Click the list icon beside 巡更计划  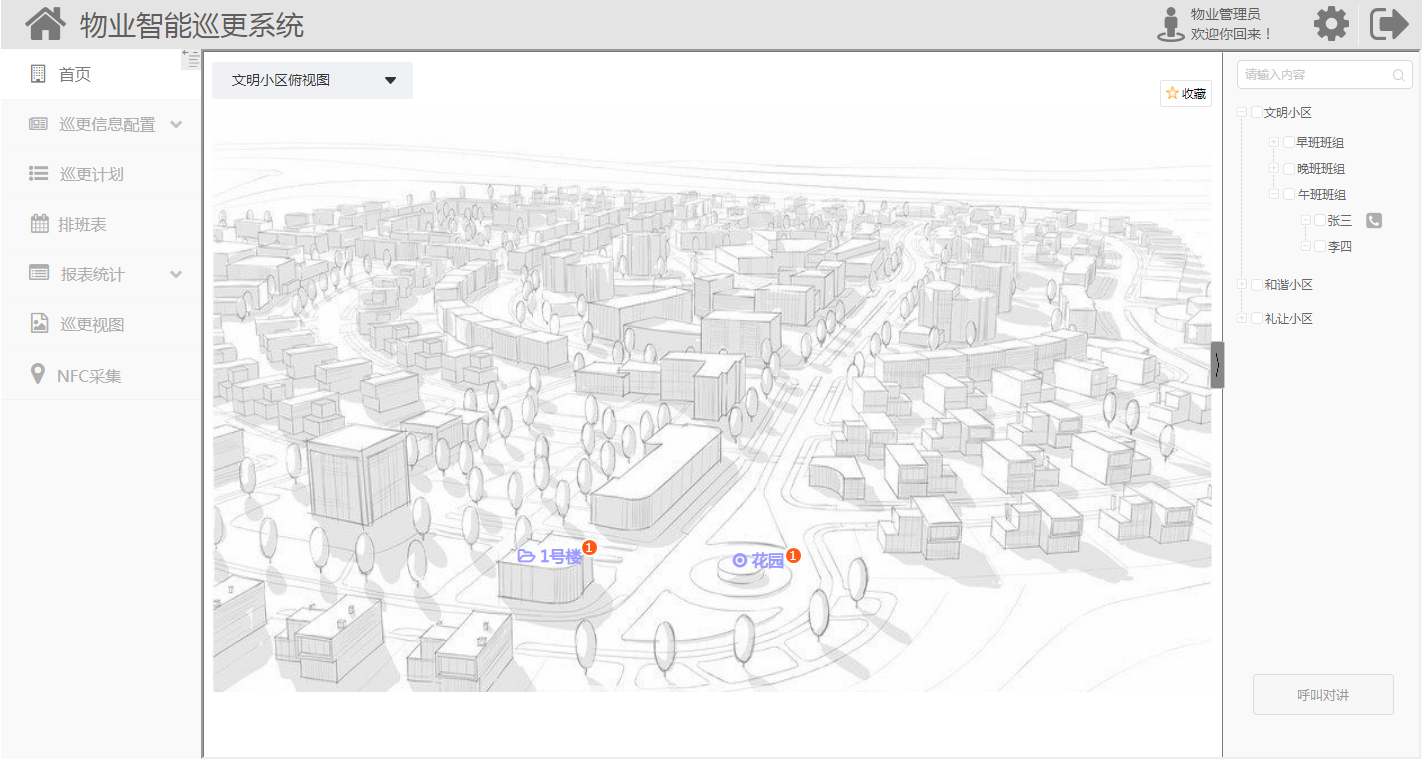click(x=38, y=174)
